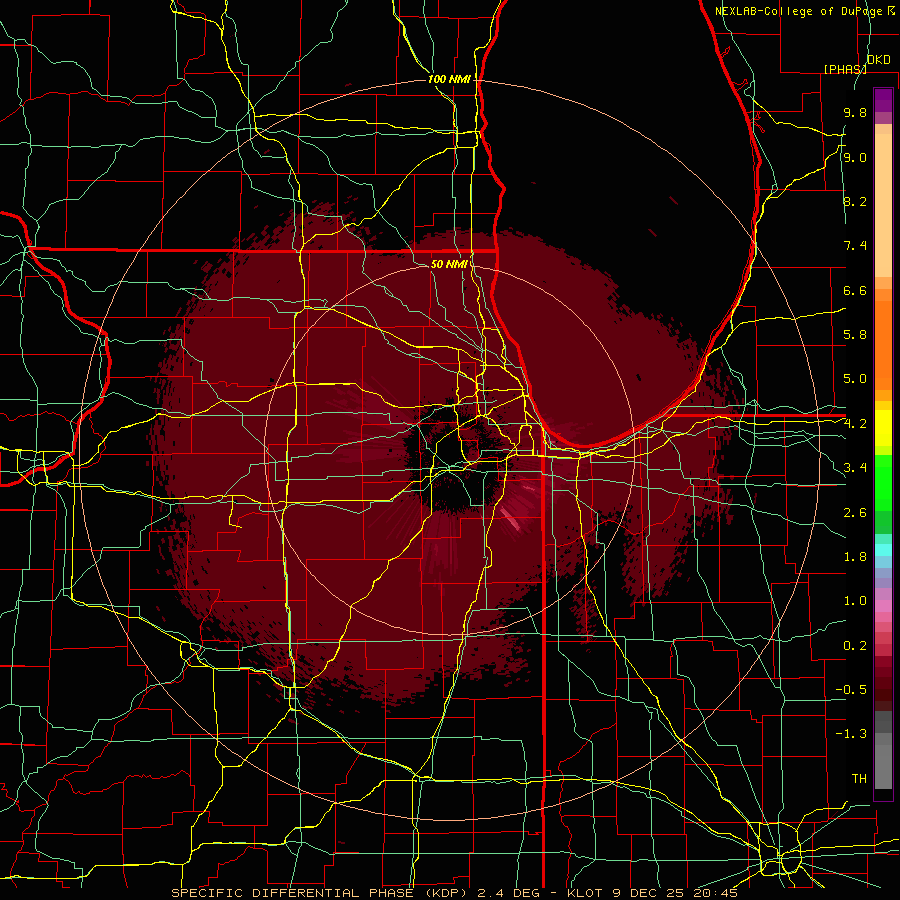The width and height of the screenshot is (900, 900).
Task: Click the '6.6' scale value
Action: click(x=855, y=290)
